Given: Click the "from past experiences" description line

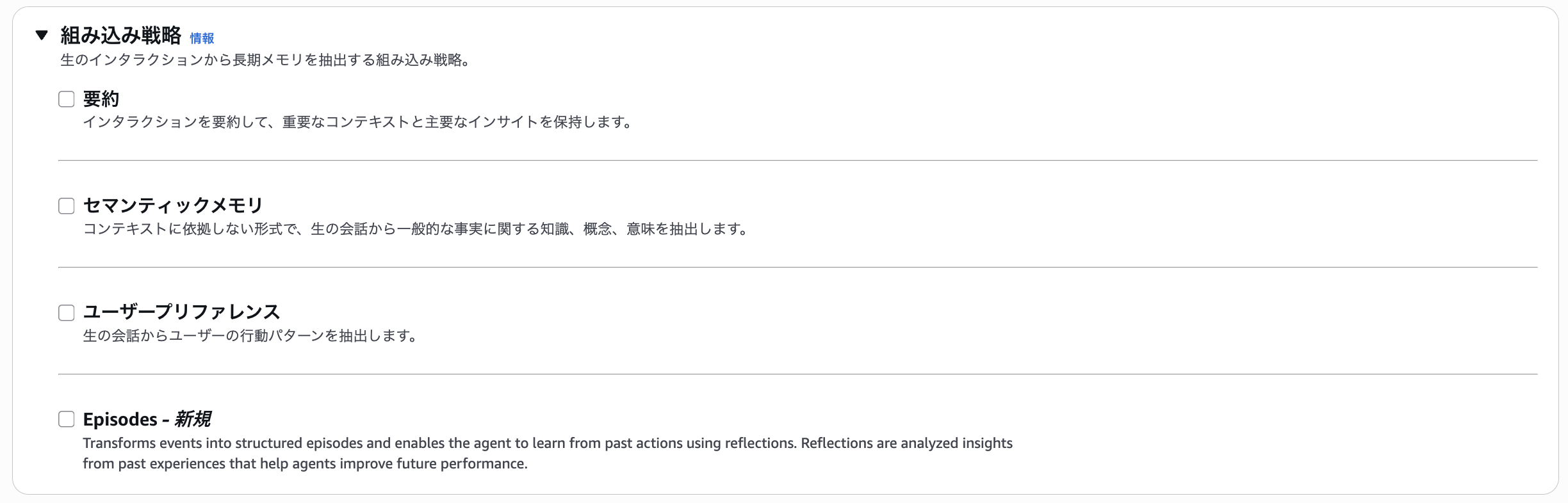Looking at the screenshot, I should pyautogui.click(x=305, y=463).
